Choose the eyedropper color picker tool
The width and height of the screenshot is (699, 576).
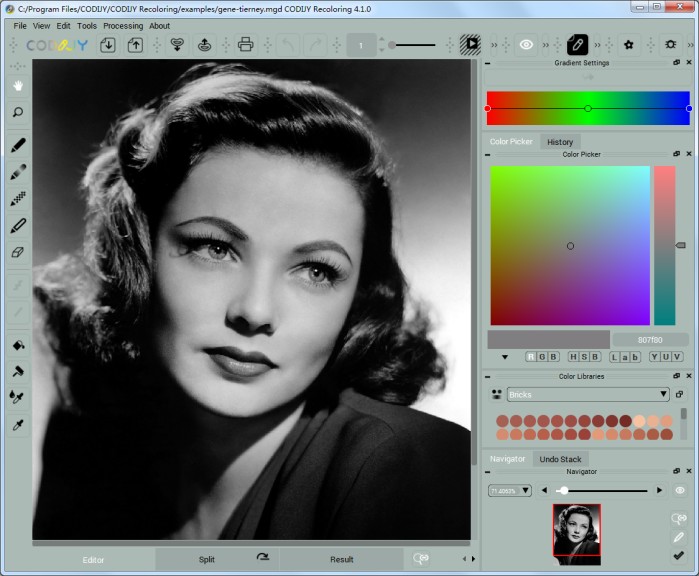[18, 425]
